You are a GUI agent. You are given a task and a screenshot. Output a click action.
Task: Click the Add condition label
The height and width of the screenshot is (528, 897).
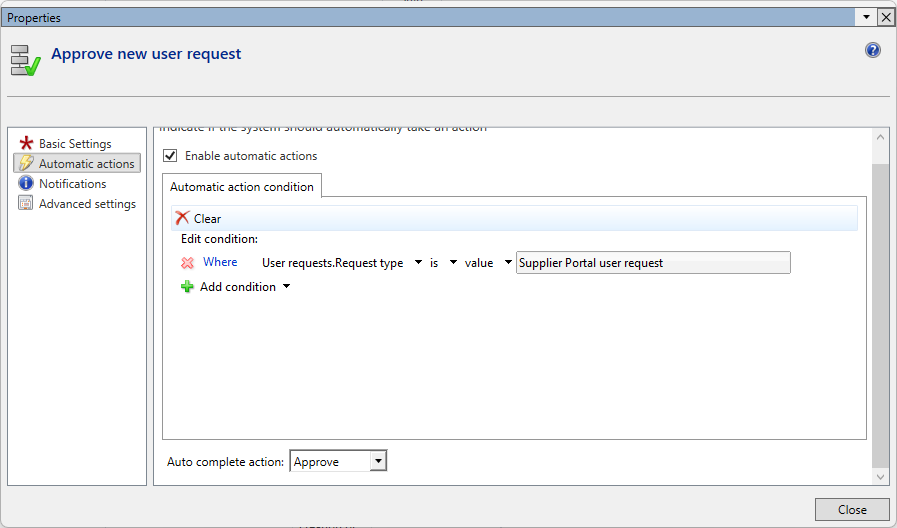[238, 287]
